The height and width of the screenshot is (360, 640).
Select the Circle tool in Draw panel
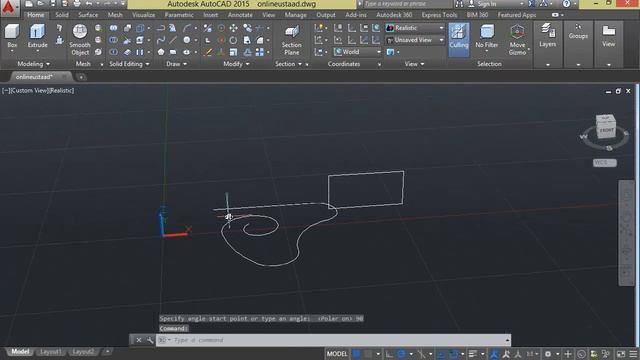[x=187, y=40]
